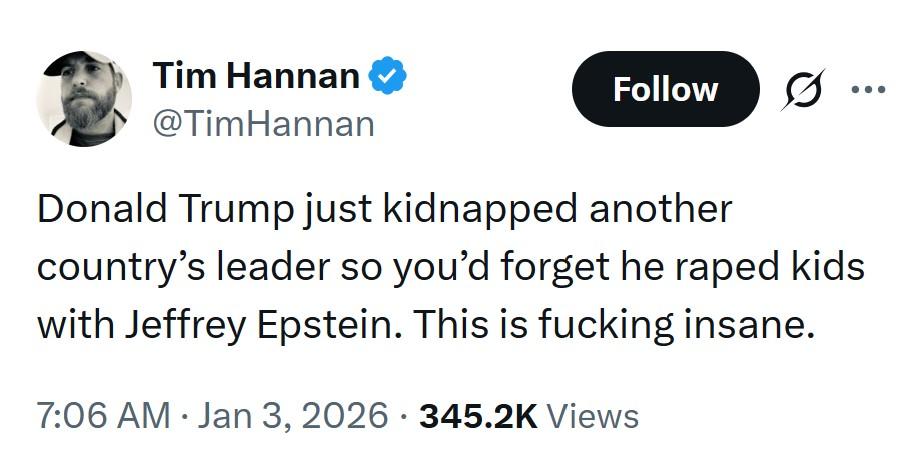Tap the verified badge beside Tim Hannan
The height and width of the screenshot is (475, 901).
pos(388,76)
